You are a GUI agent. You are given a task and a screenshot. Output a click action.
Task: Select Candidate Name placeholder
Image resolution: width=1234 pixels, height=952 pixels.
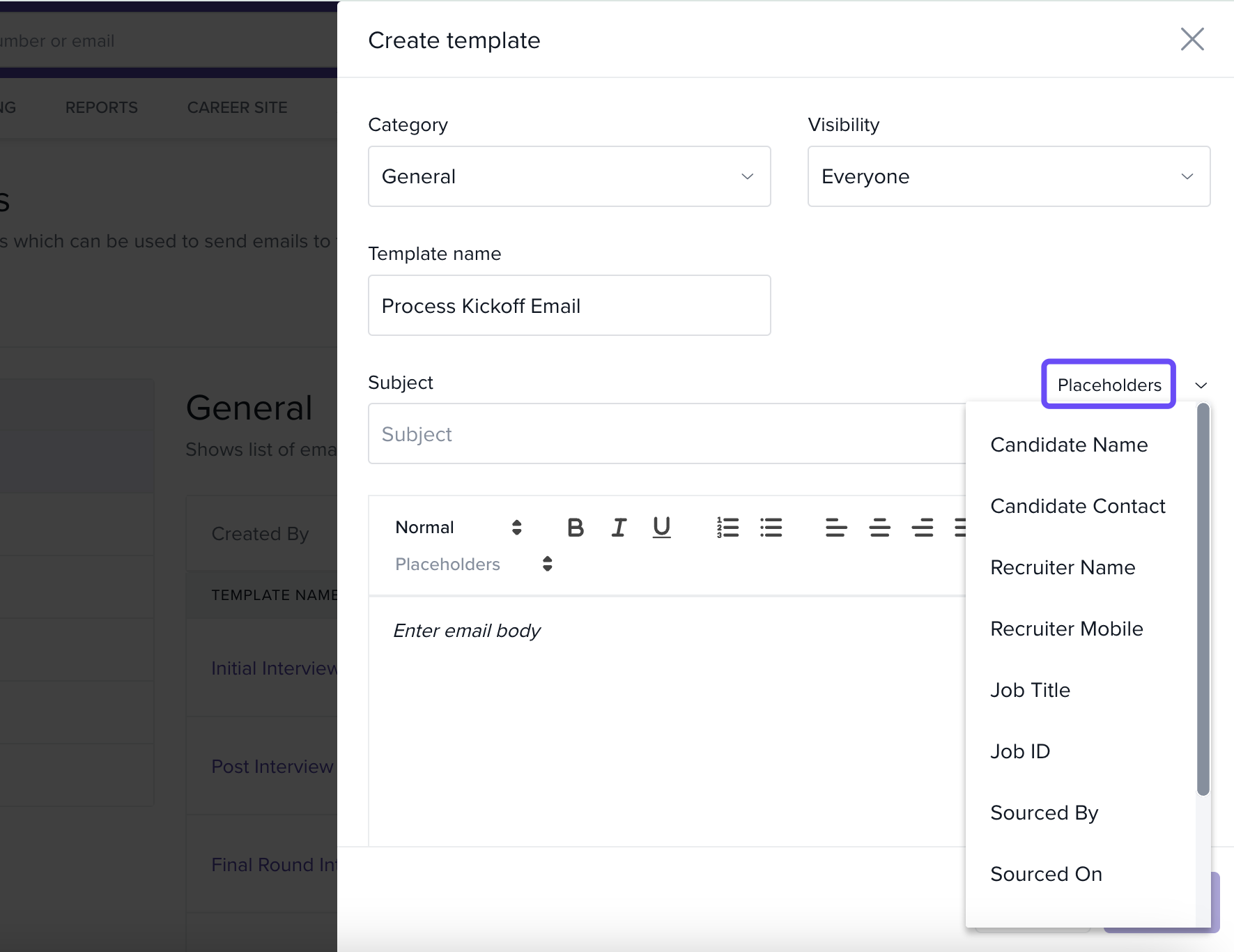point(1069,445)
